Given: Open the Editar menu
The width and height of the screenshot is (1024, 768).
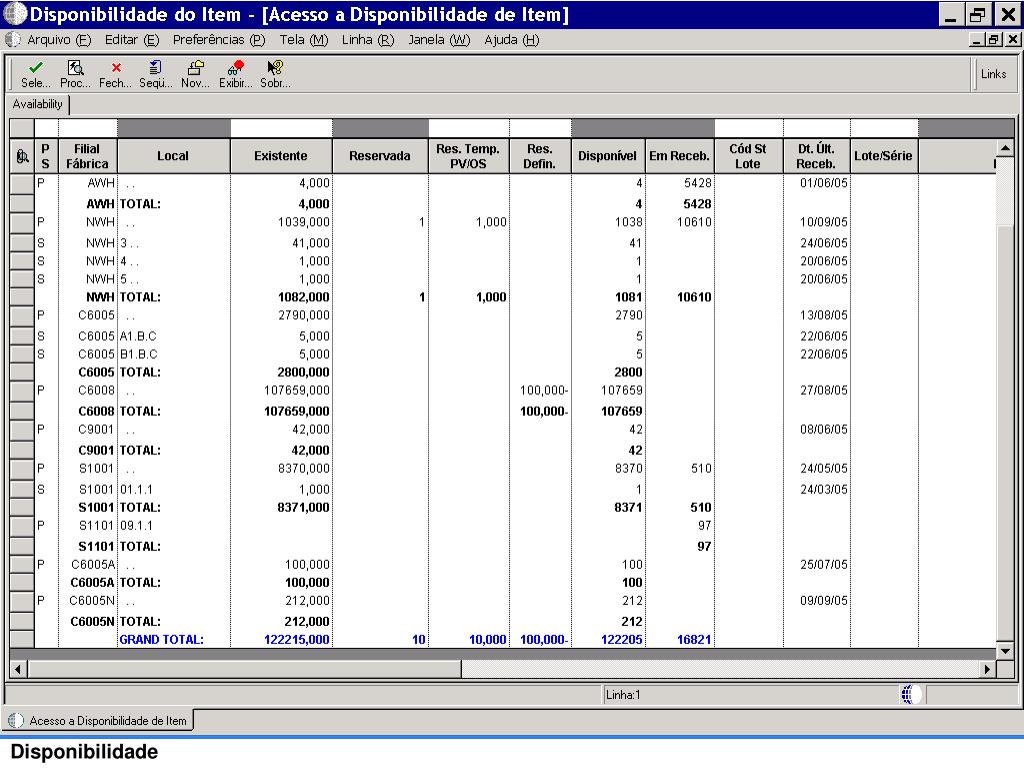Looking at the screenshot, I should (x=132, y=40).
